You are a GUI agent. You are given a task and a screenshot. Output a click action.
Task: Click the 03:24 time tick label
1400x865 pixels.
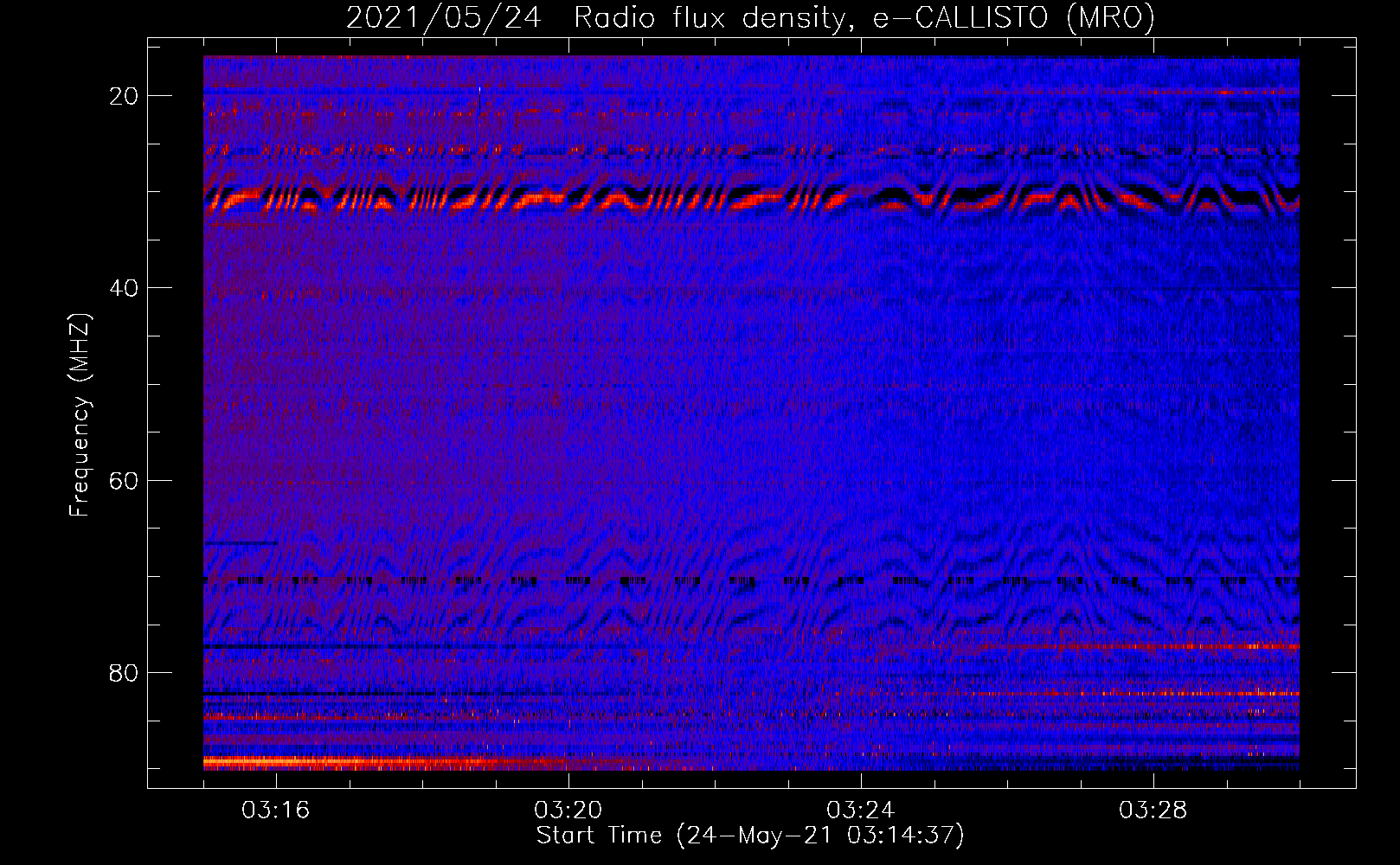[x=861, y=811]
